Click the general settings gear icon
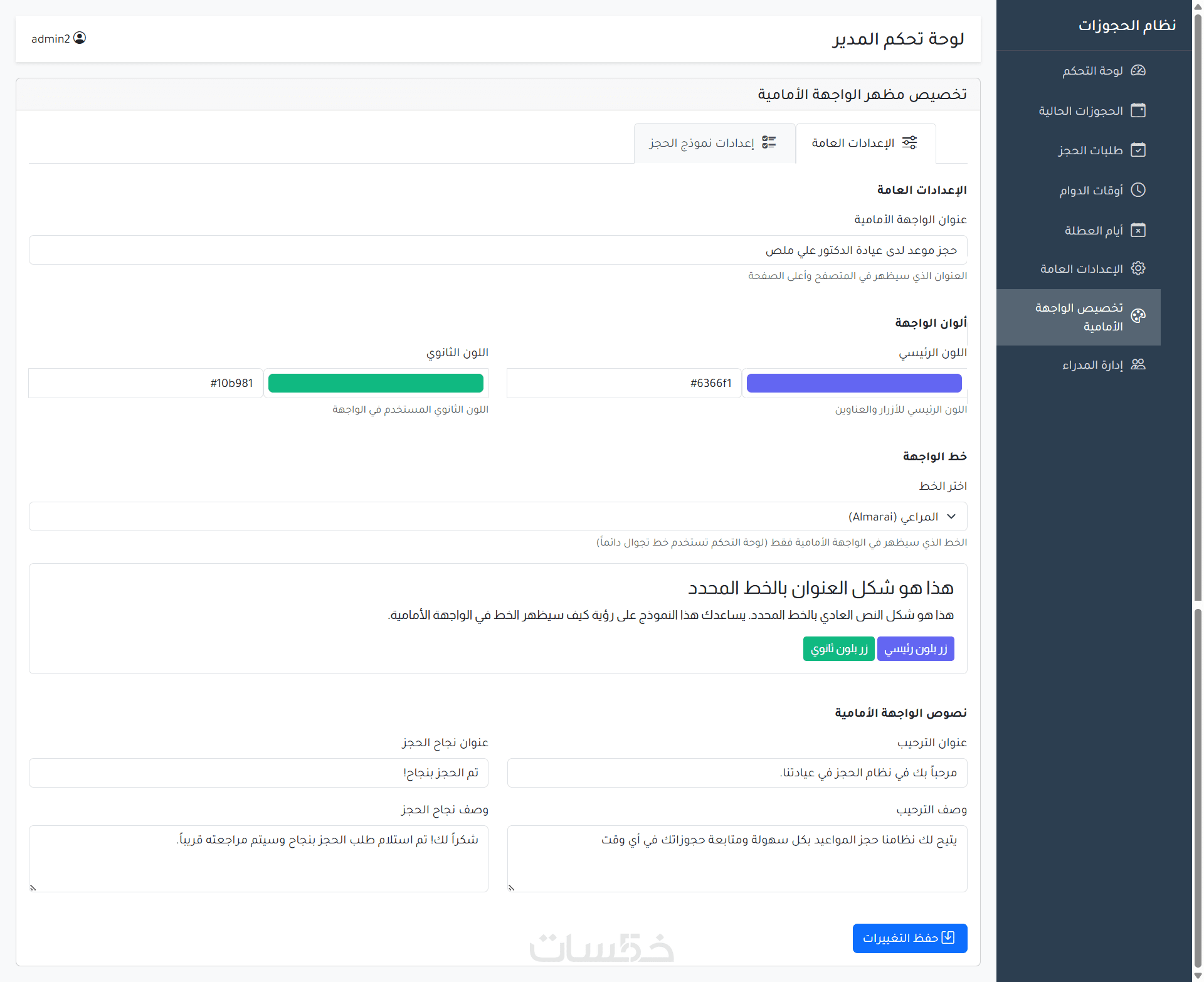The width and height of the screenshot is (1204, 982). coord(1138,268)
